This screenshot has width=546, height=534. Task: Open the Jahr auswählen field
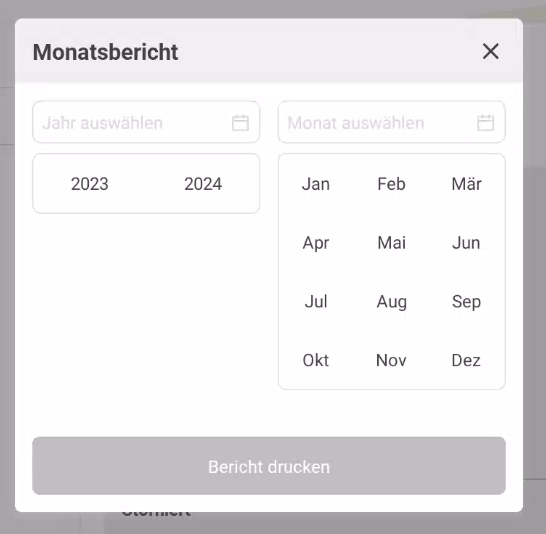click(x=146, y=122)
